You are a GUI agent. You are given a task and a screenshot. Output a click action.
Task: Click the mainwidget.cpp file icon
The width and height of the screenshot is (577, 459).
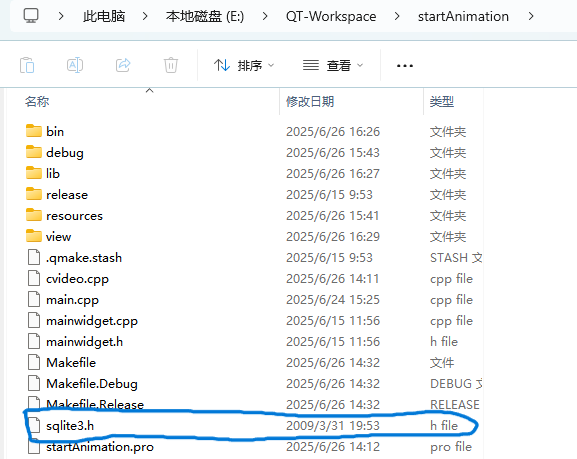coord(34,320)
